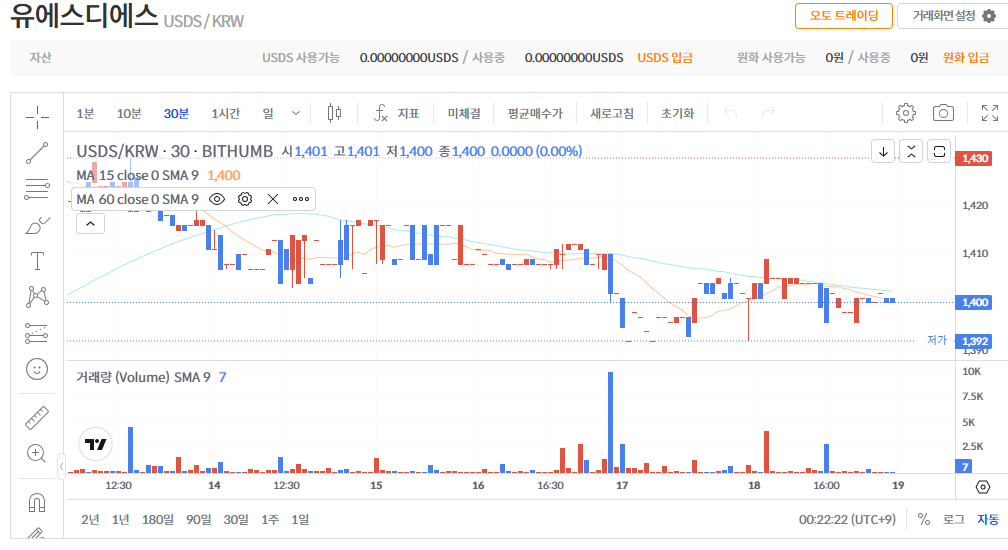Click the 1,400 current price label
The image size is (1008, 550).
tap(975, 303)
